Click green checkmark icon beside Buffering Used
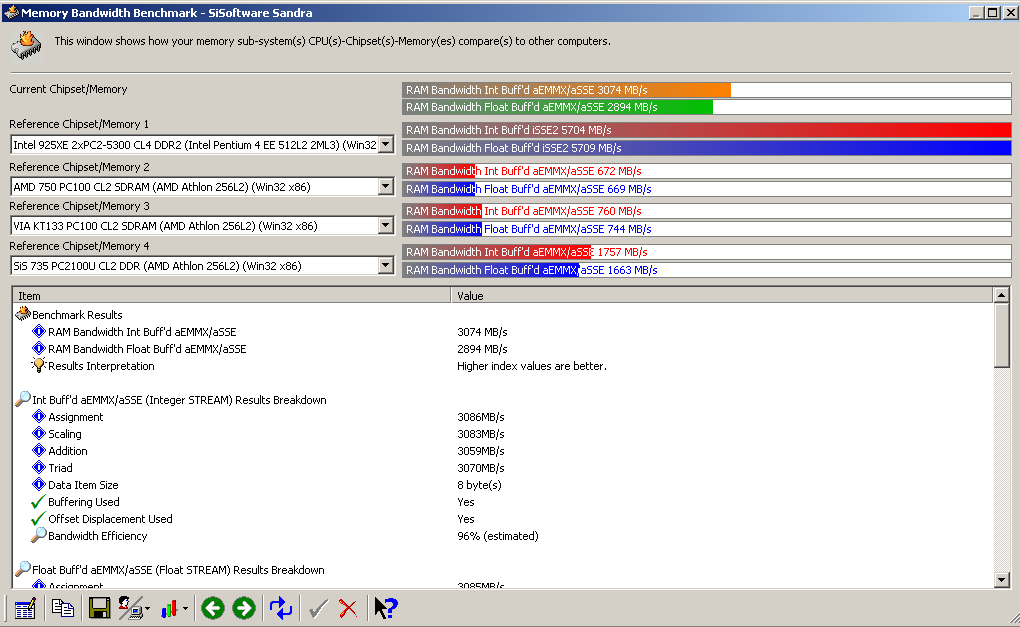 click(x=38, y=501)
